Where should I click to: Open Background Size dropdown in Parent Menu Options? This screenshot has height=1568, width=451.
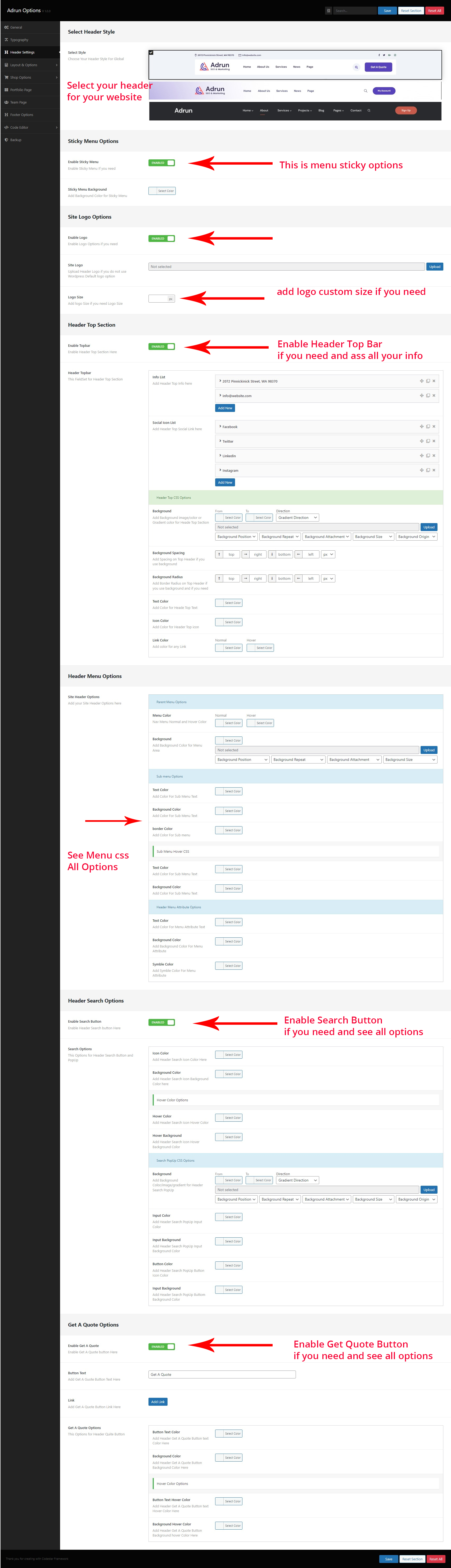[410, 760]
